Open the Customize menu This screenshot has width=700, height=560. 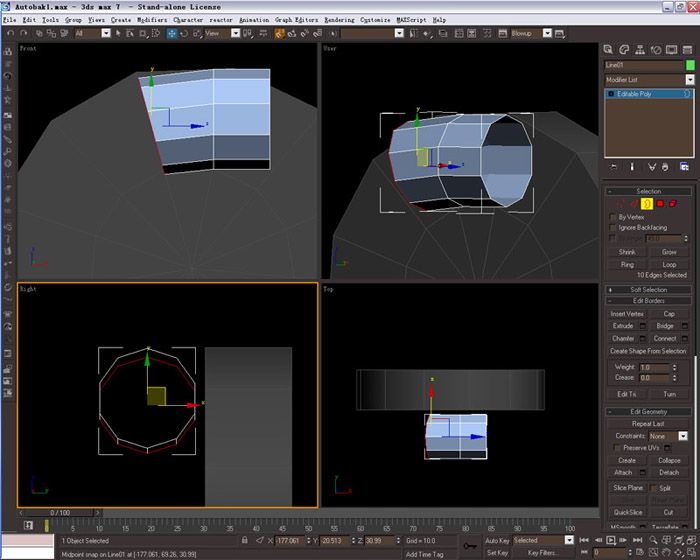(x=375, y=20)
